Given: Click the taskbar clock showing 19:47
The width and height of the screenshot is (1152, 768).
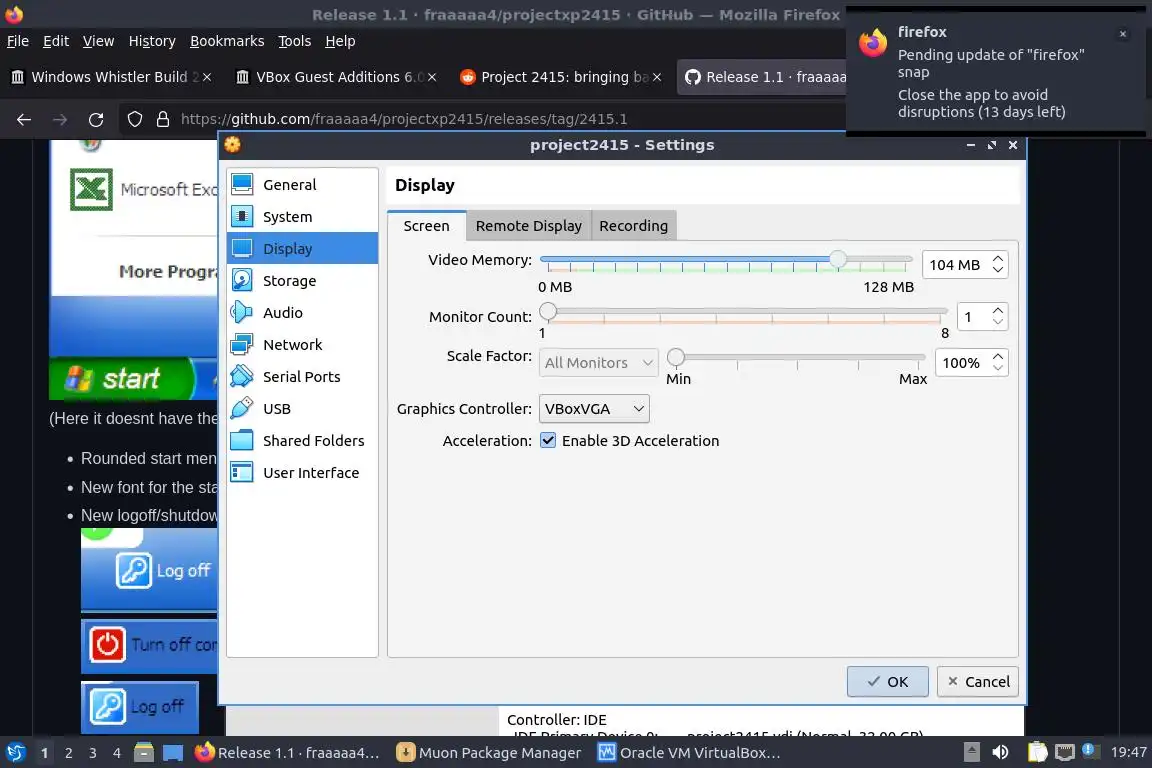Looking at the screenshot, I should click(1128, 752).
